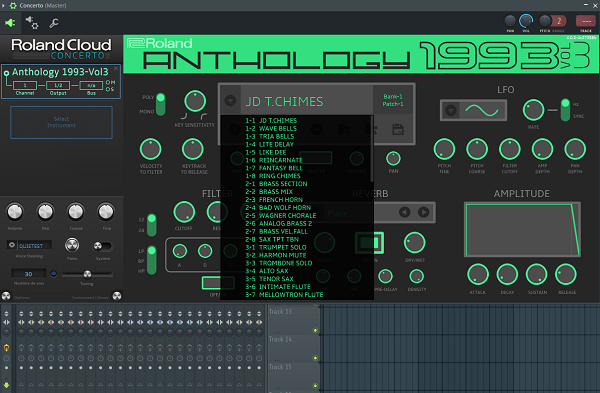Open the Bus n/a selector
Viewport: 600px width, 393px height.
pyautogui.click(x=91, y=85)
